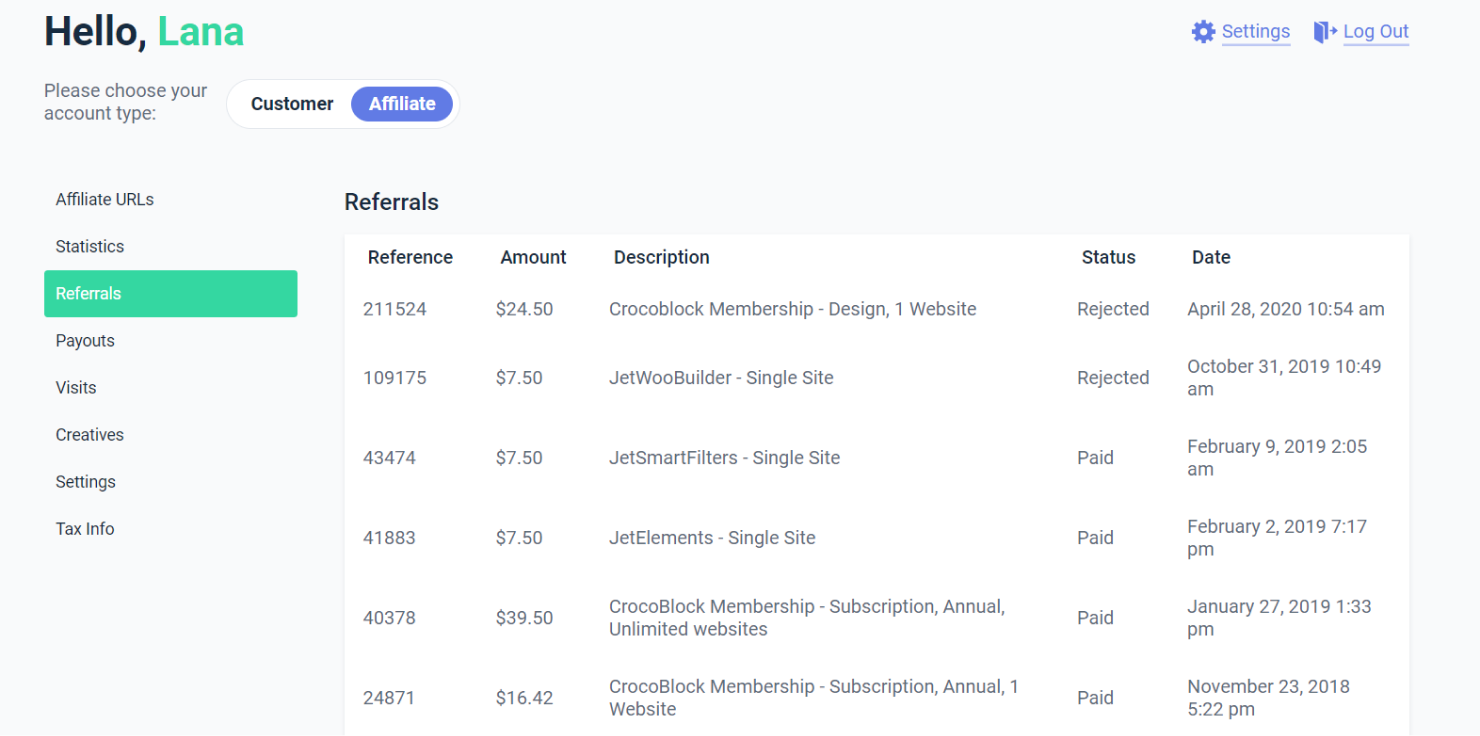
Task: Click the Amount column header
Action: pyautogui.click(x=533, y=257)
